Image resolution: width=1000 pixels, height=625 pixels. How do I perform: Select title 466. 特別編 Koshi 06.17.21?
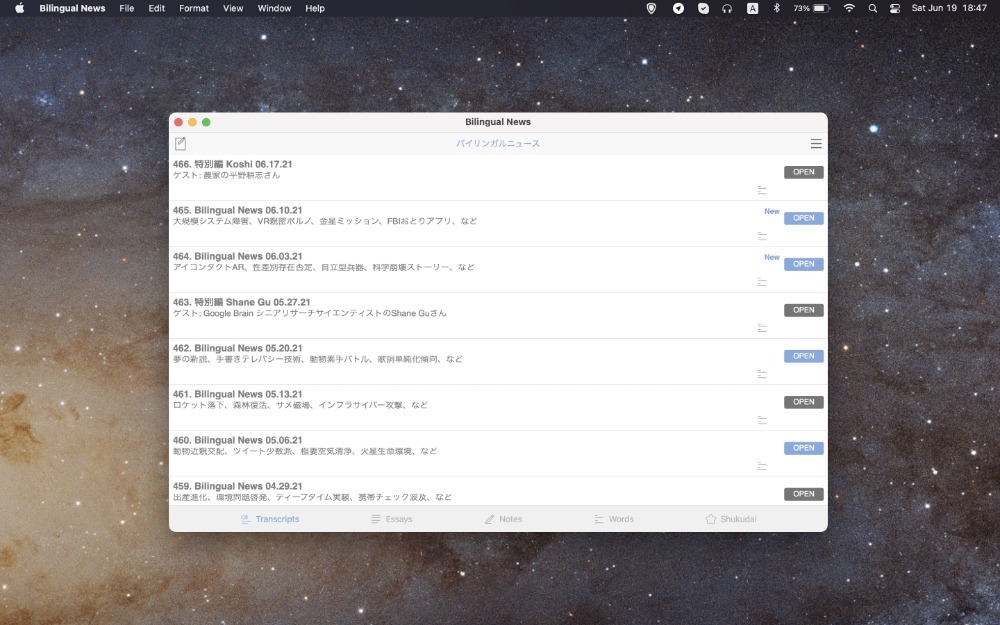pos(232,164)
